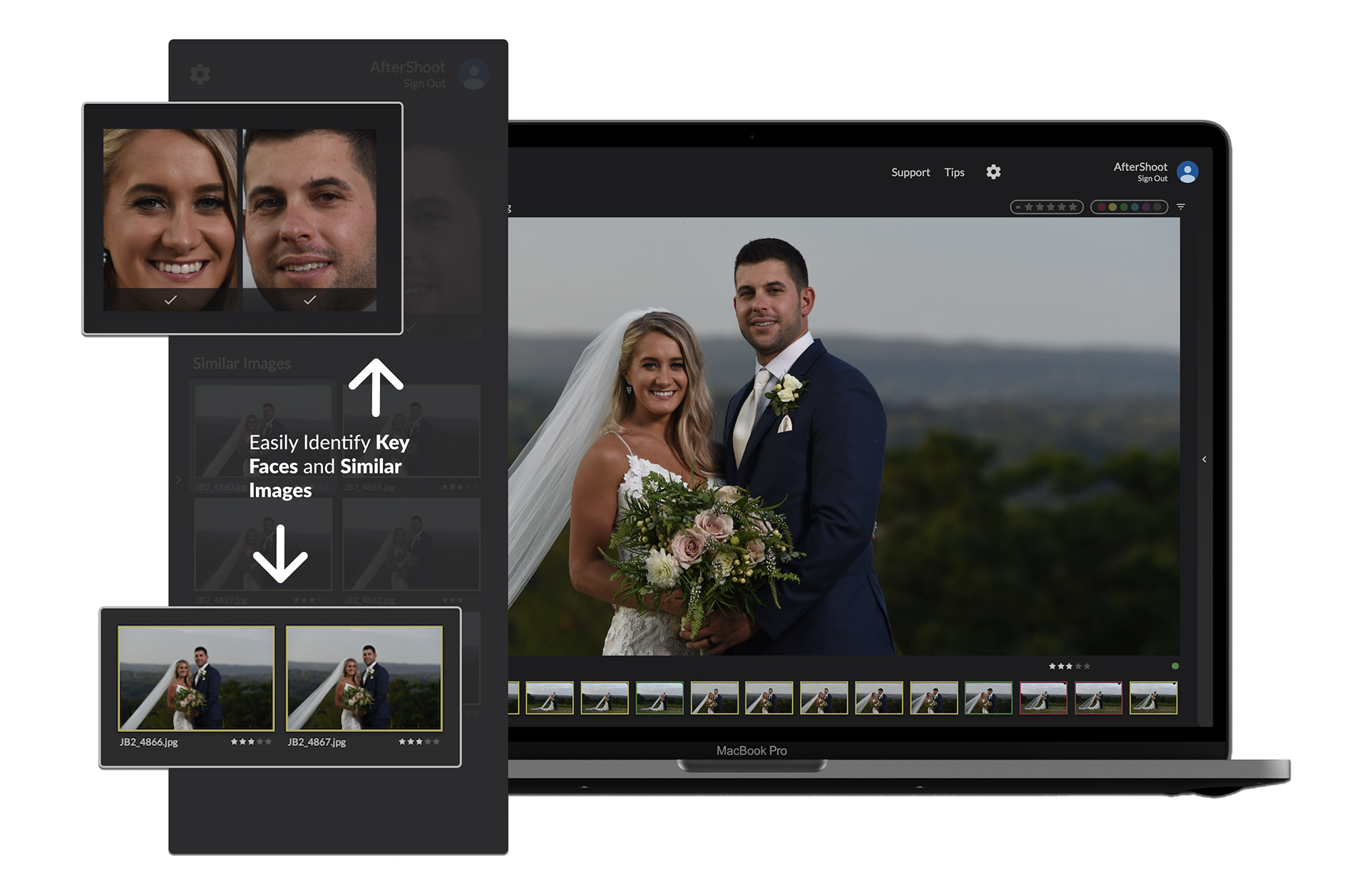Expand right side panel chevron

pos(1204,459)
